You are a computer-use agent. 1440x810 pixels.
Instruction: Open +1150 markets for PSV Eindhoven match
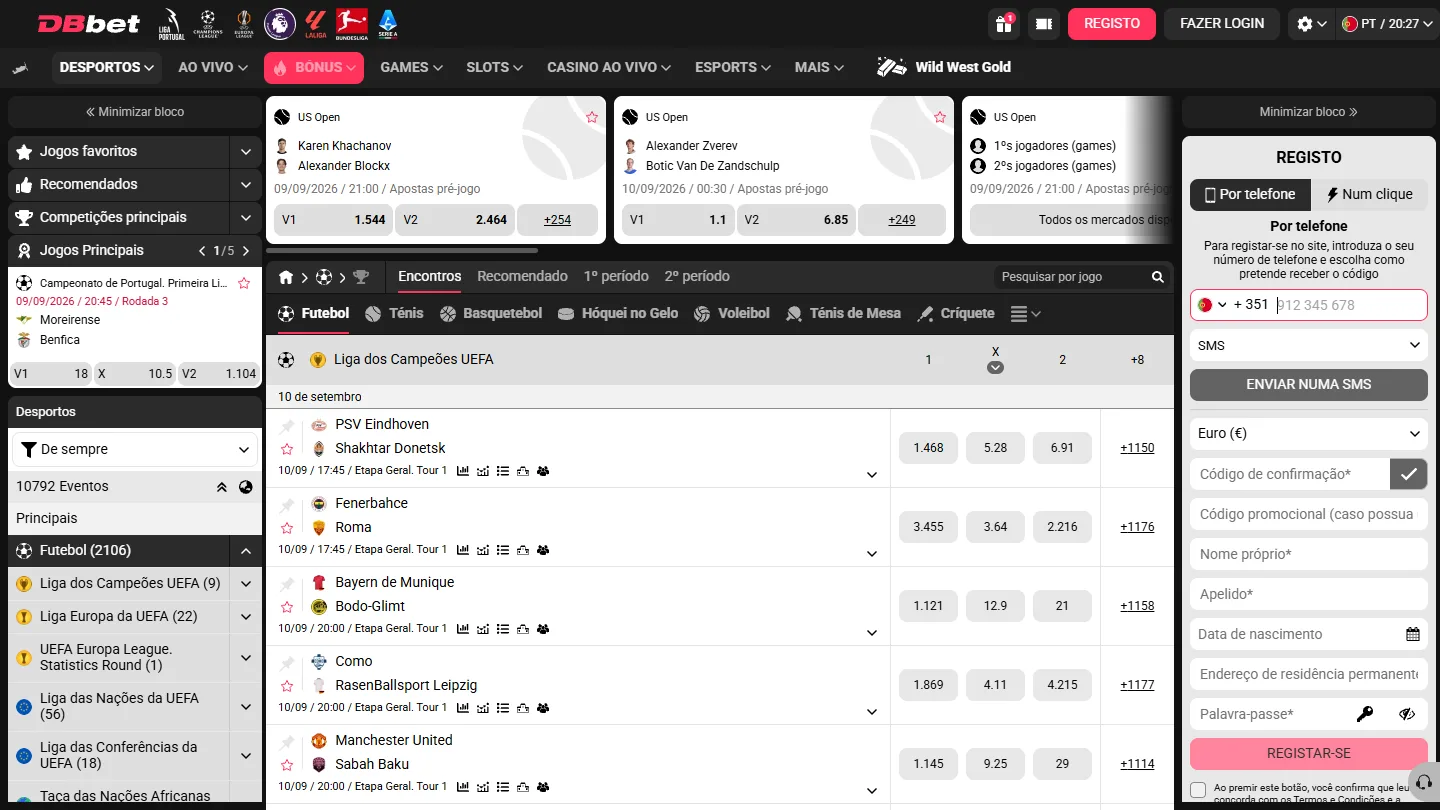1137,448
